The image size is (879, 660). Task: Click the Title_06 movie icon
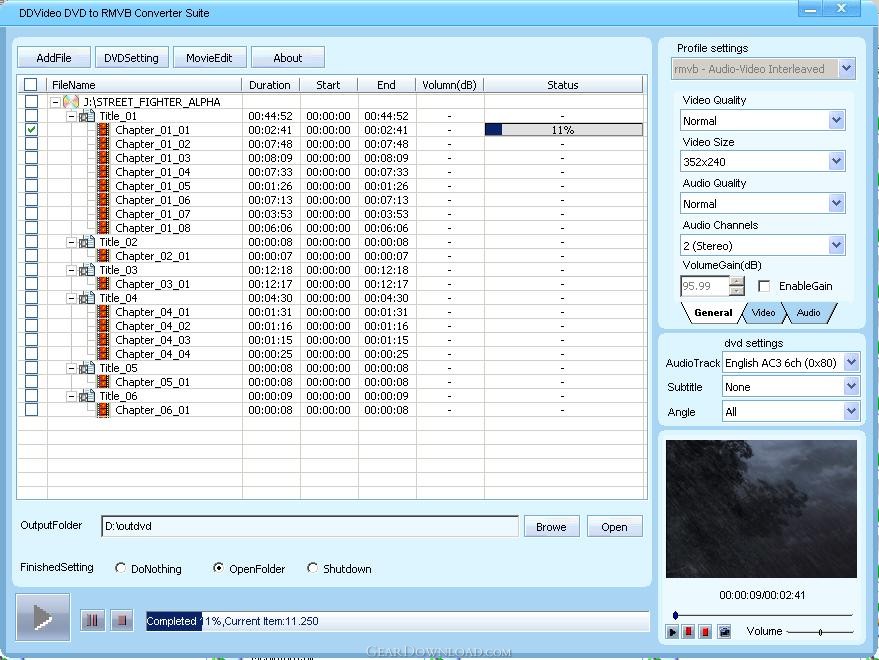[x=87, y=396]
